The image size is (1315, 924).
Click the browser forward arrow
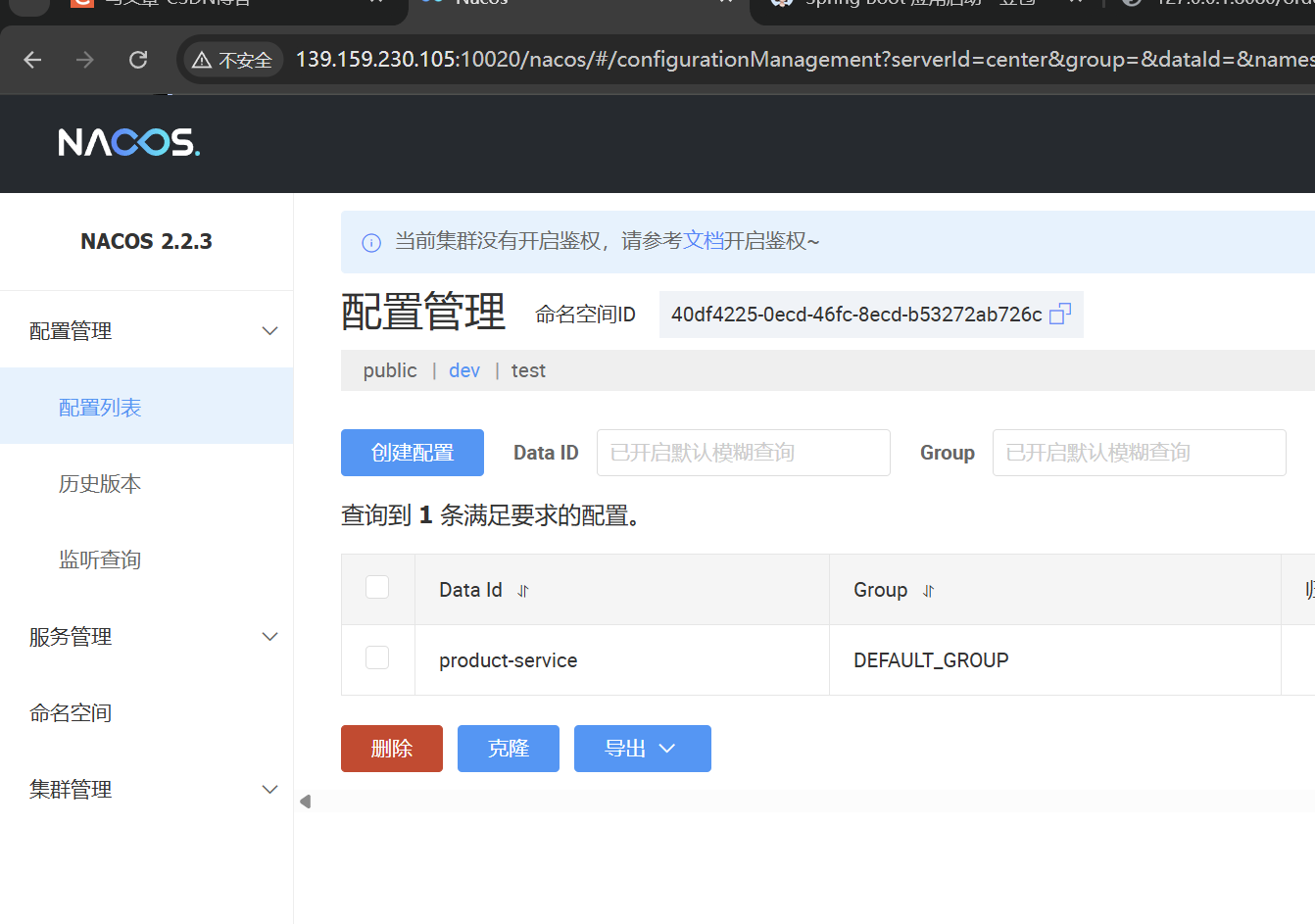[85, 60]
